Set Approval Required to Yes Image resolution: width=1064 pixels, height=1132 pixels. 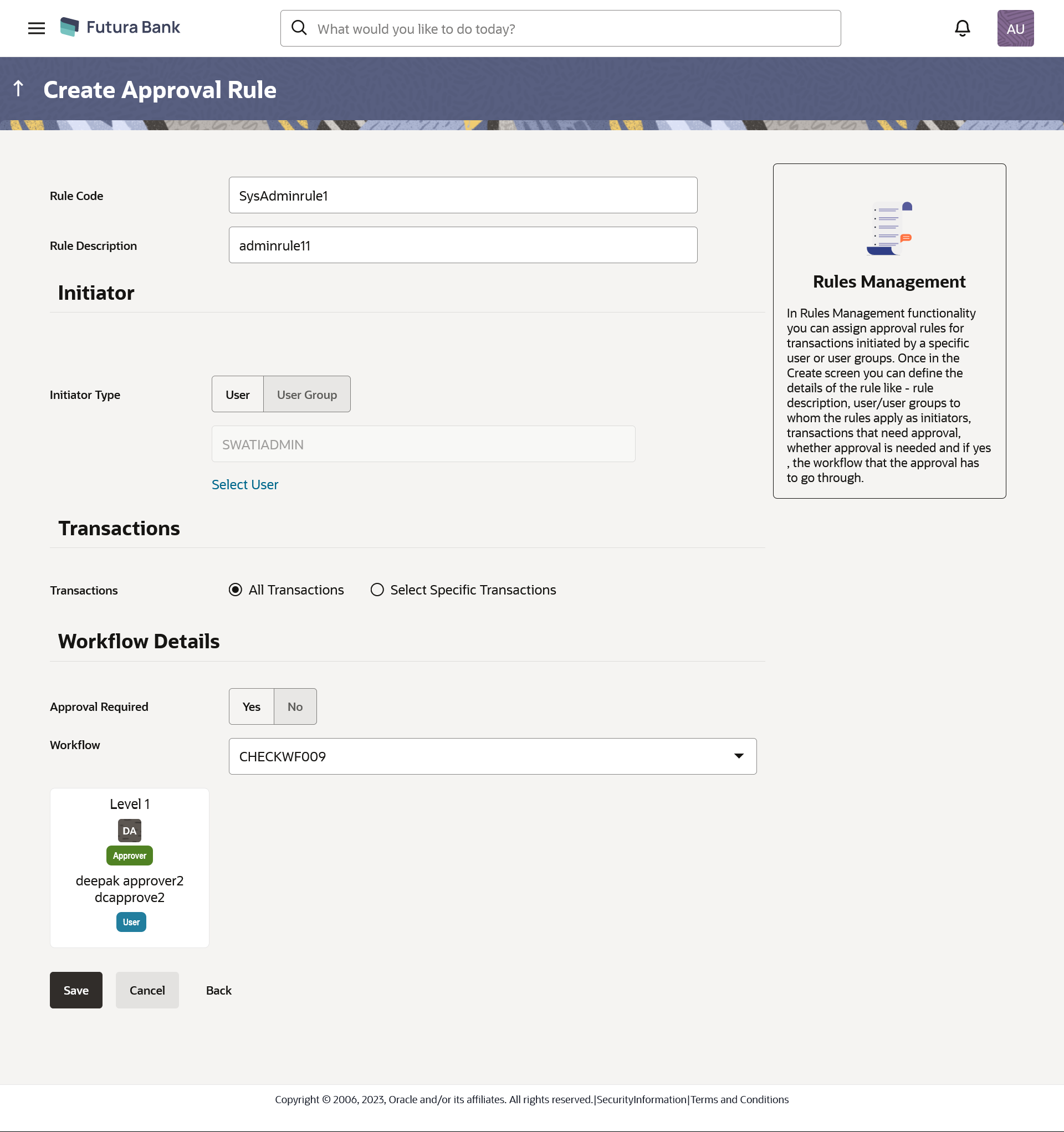pos(251,706)
